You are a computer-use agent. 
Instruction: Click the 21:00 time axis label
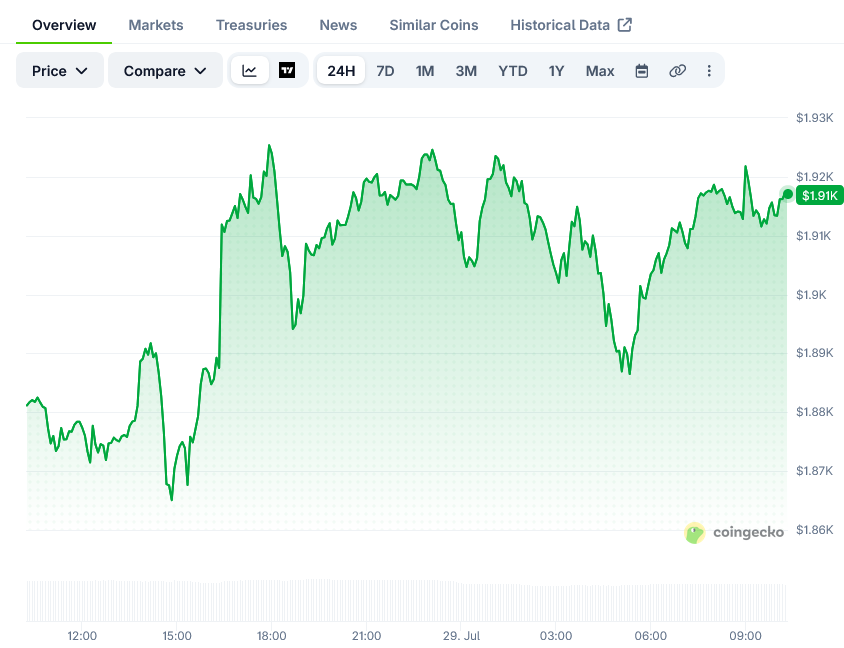(367, 636)
